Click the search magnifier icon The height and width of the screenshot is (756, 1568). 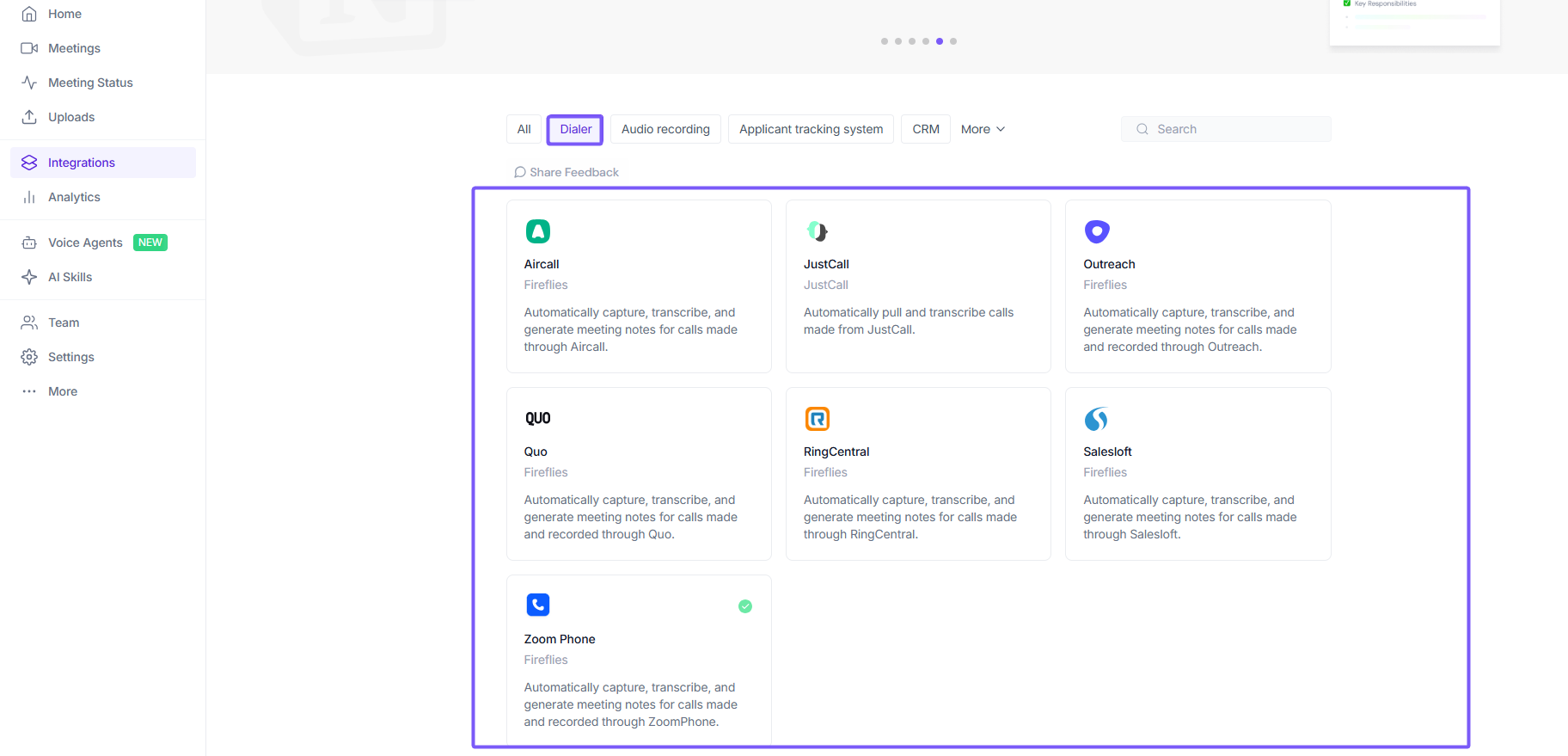point(1142,129)
